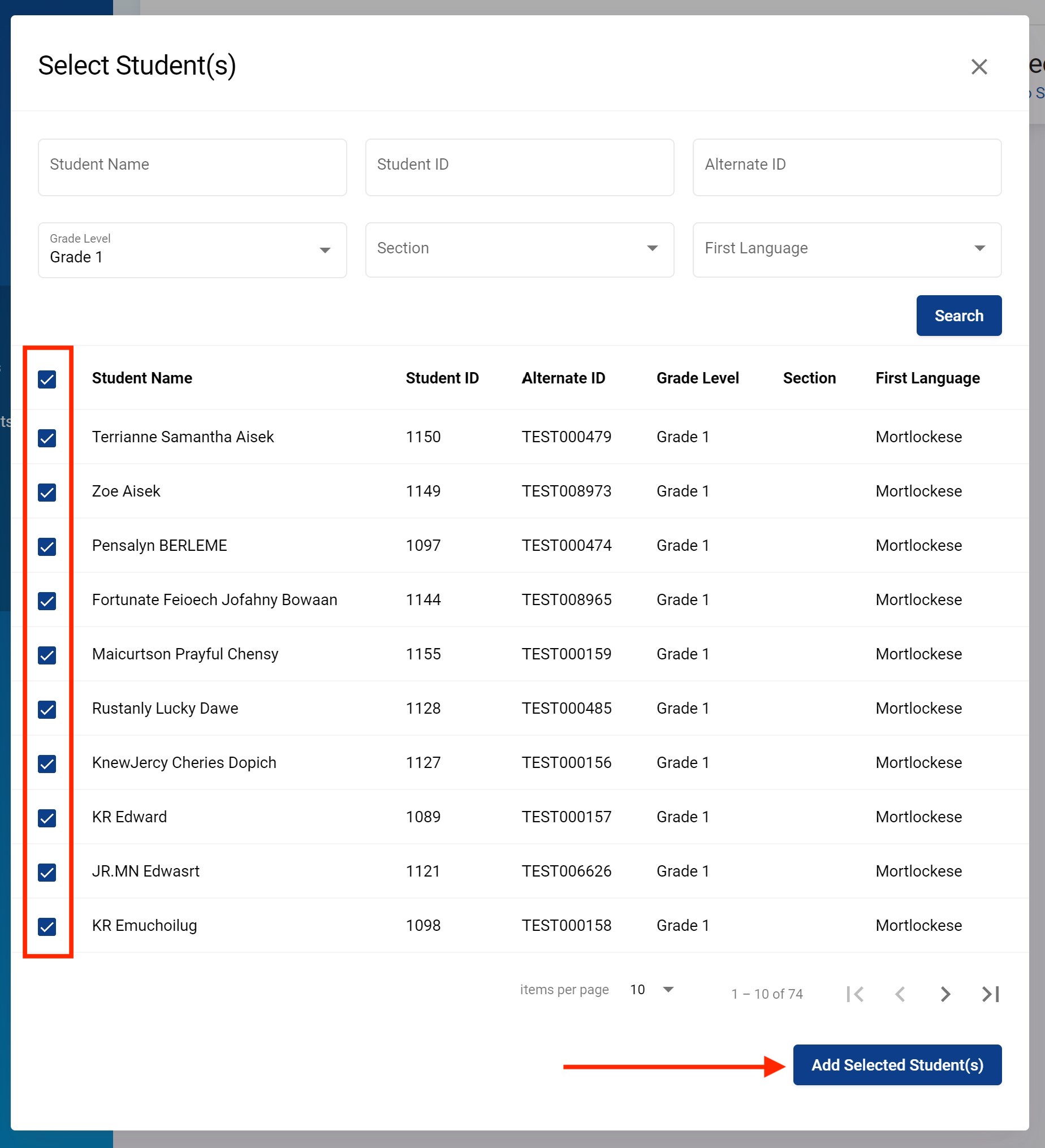Sort by Student Name column header
This screenshot has height=1148, width=1045.
tap(142, 378)
